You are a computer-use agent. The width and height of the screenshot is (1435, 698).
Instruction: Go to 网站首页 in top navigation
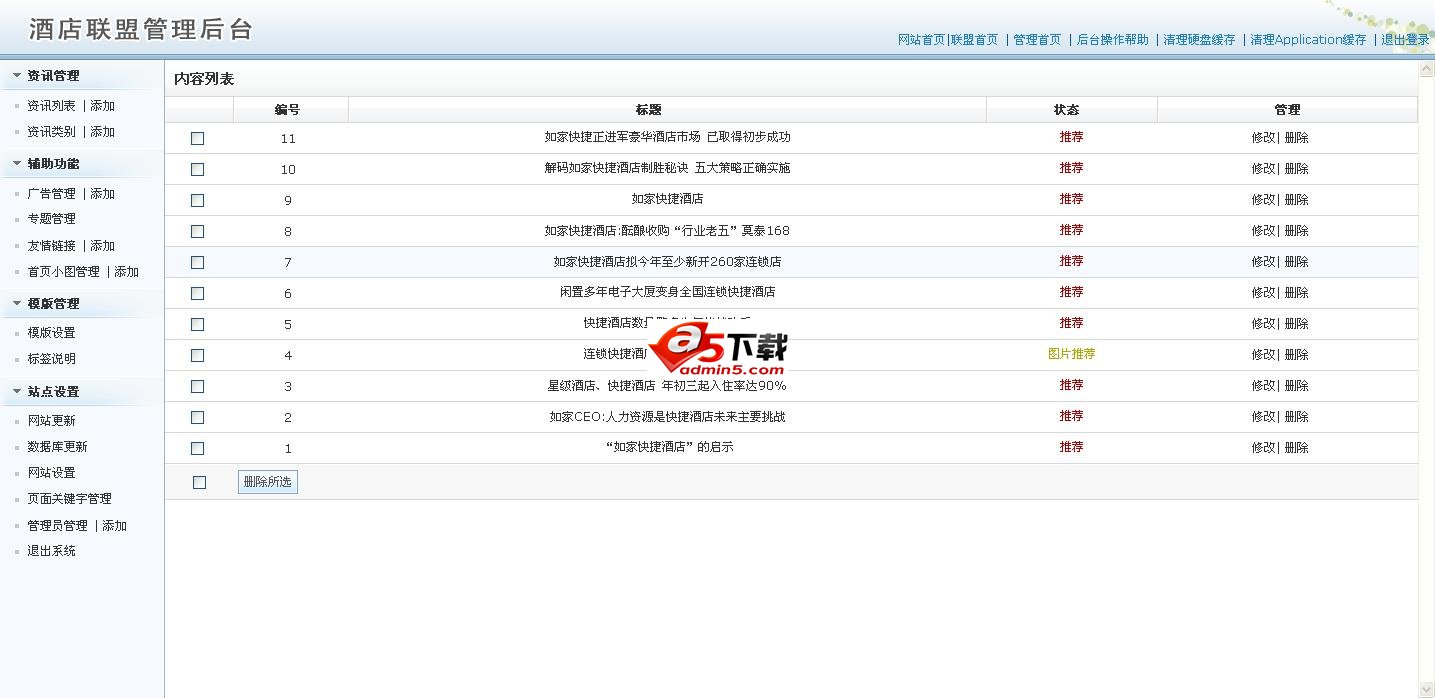click(921, 40)
